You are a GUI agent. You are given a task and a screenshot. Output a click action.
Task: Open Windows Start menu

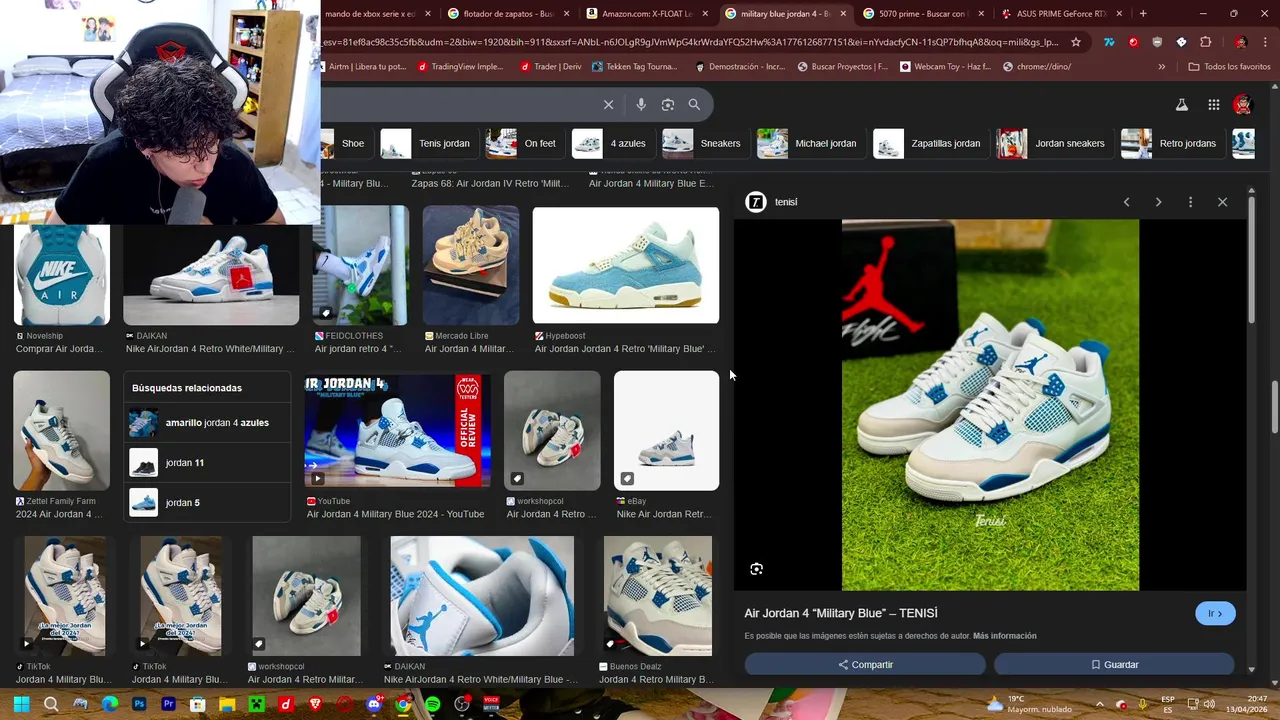pos(21,704)
